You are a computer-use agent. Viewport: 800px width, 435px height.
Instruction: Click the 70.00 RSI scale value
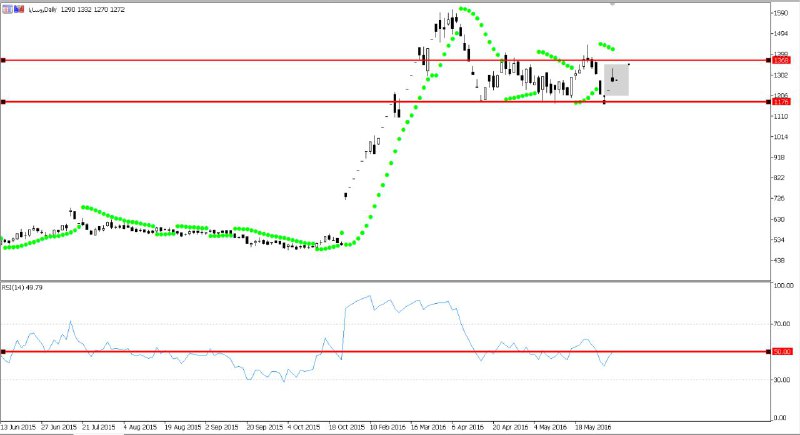[783, 324]
